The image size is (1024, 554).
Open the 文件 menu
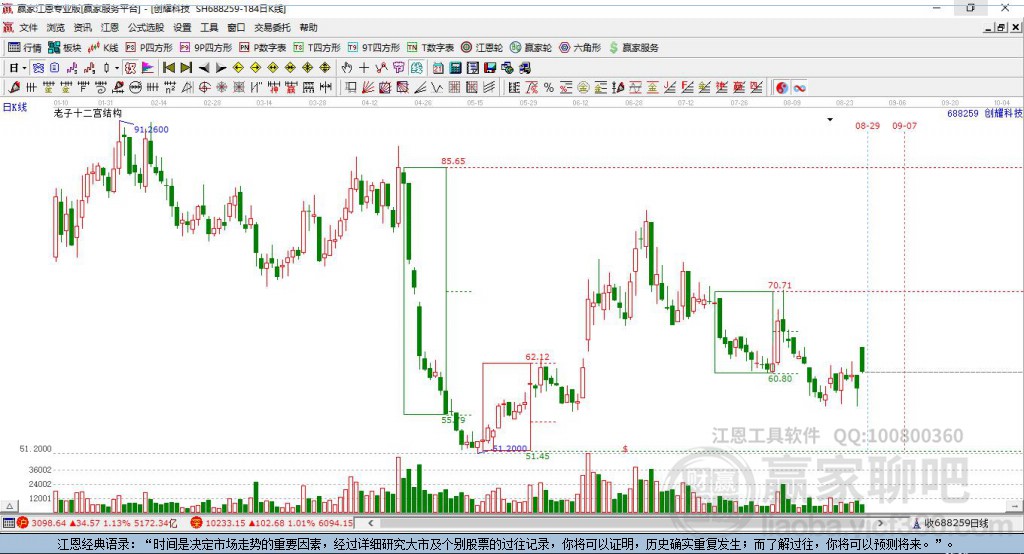pos(28,27)
